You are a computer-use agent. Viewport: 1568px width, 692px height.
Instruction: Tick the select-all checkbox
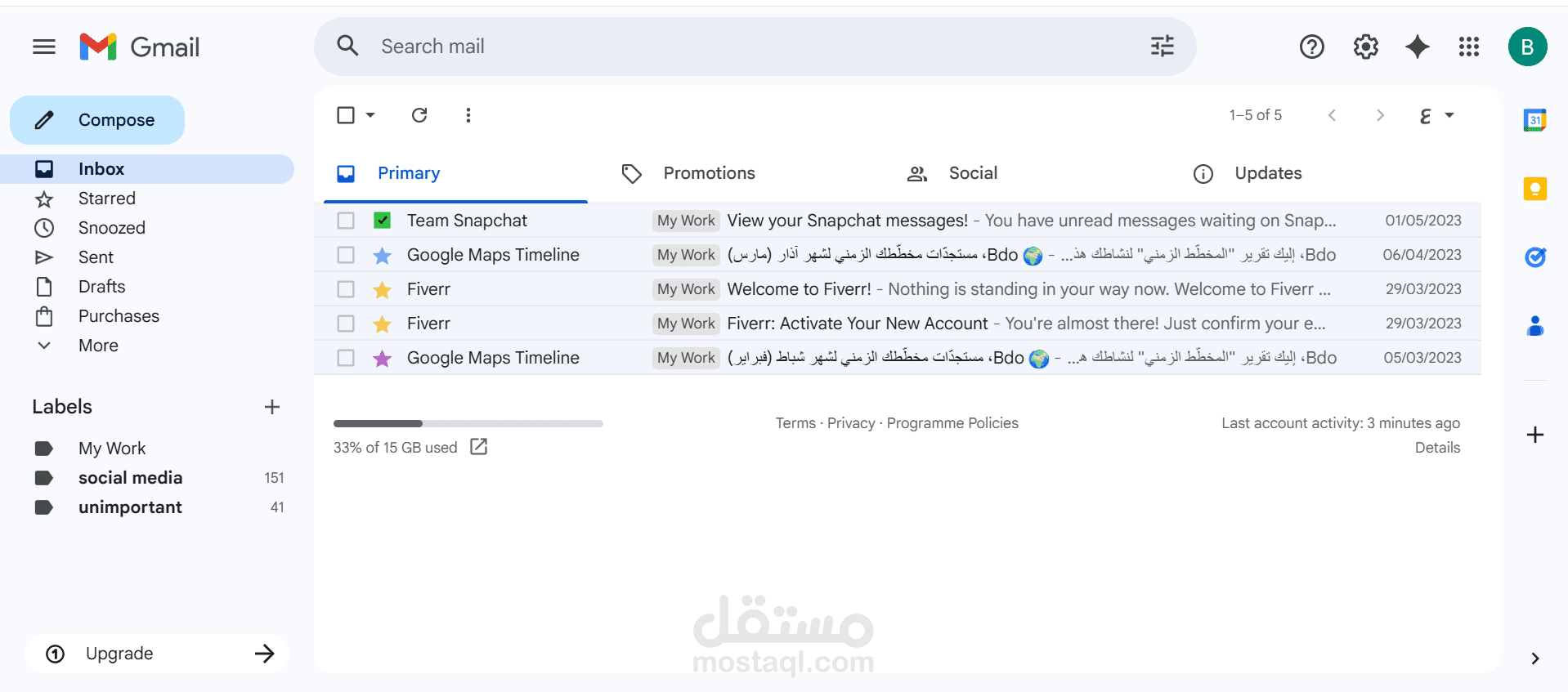346,115
